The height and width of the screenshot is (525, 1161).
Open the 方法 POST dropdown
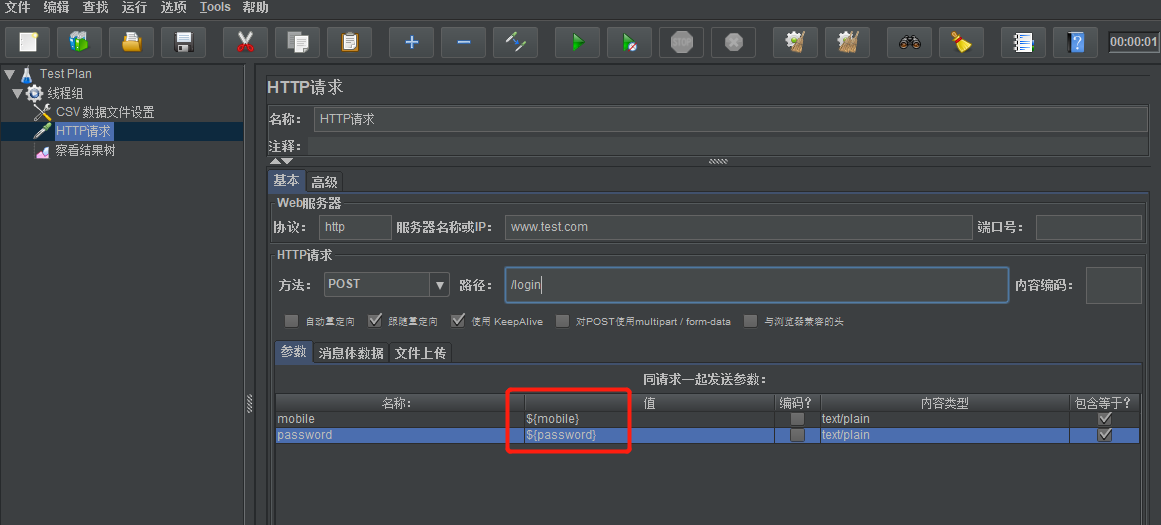tap(439, 285)
